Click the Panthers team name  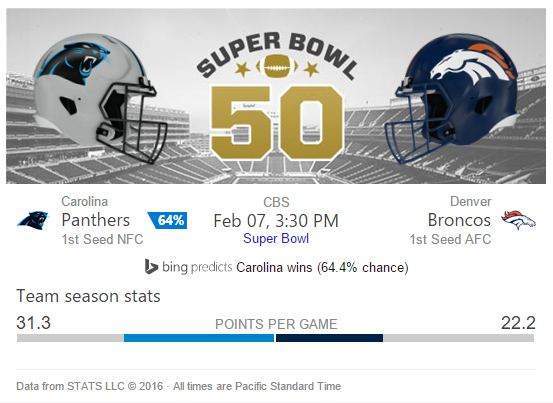tap(96, 220)
